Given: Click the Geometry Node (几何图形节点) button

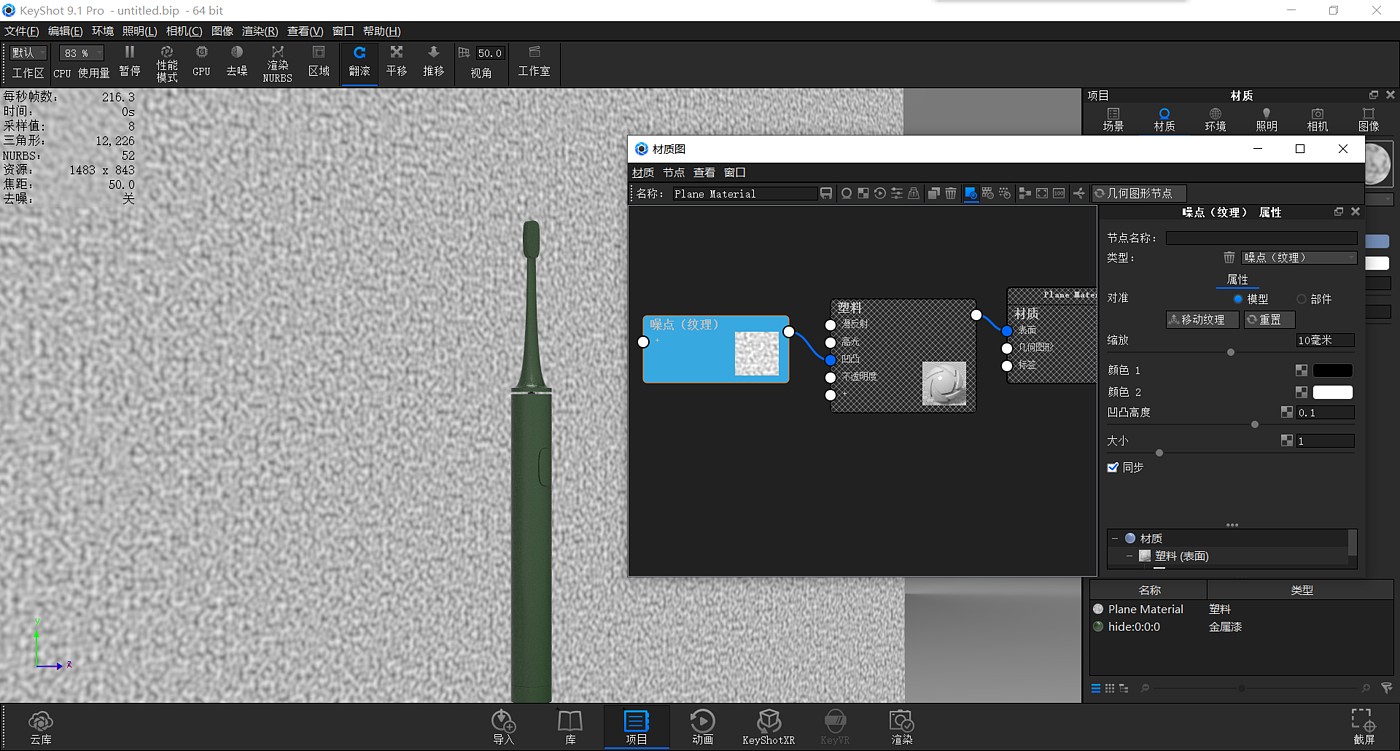Looking at the screenshot, I should (x=1138, y=193).
